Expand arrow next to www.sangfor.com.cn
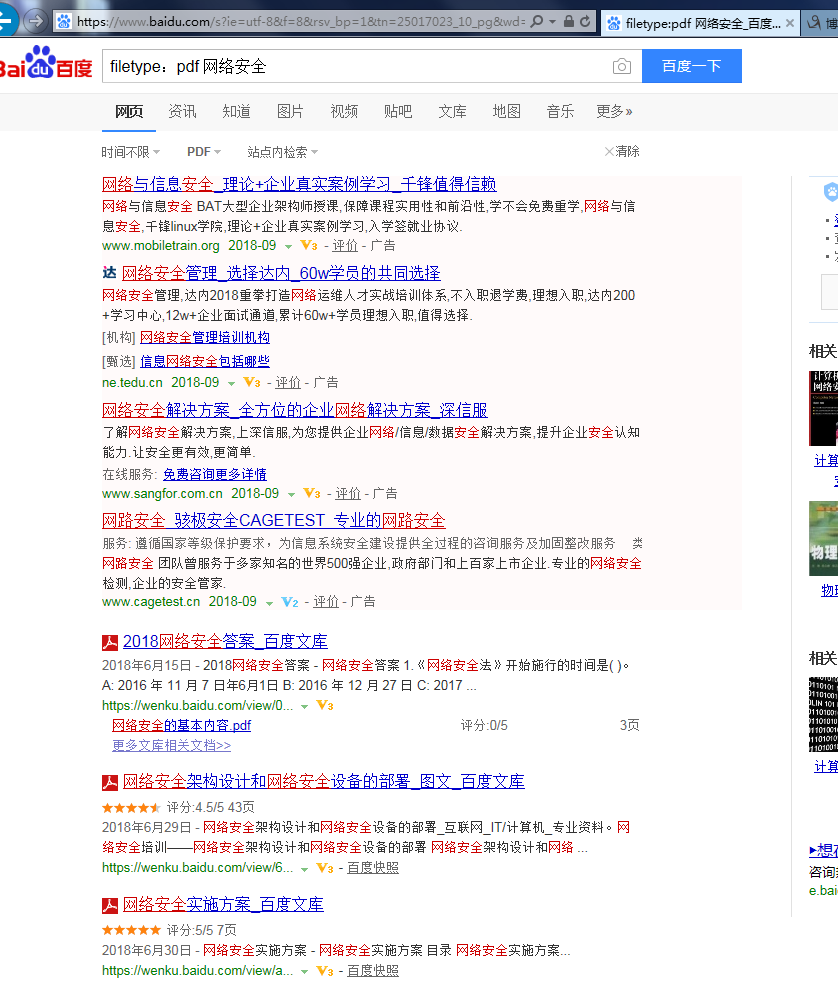The width and height of the screenshot is (838, 984). 291,495
